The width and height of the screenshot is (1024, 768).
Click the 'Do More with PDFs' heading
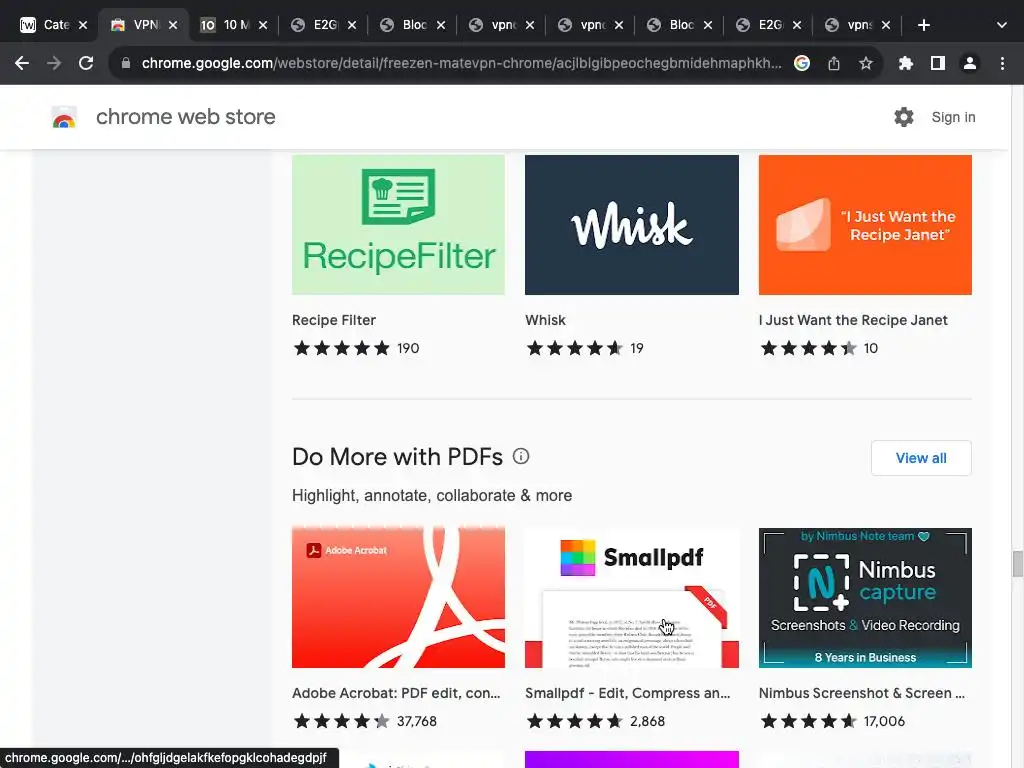(397, 456)
